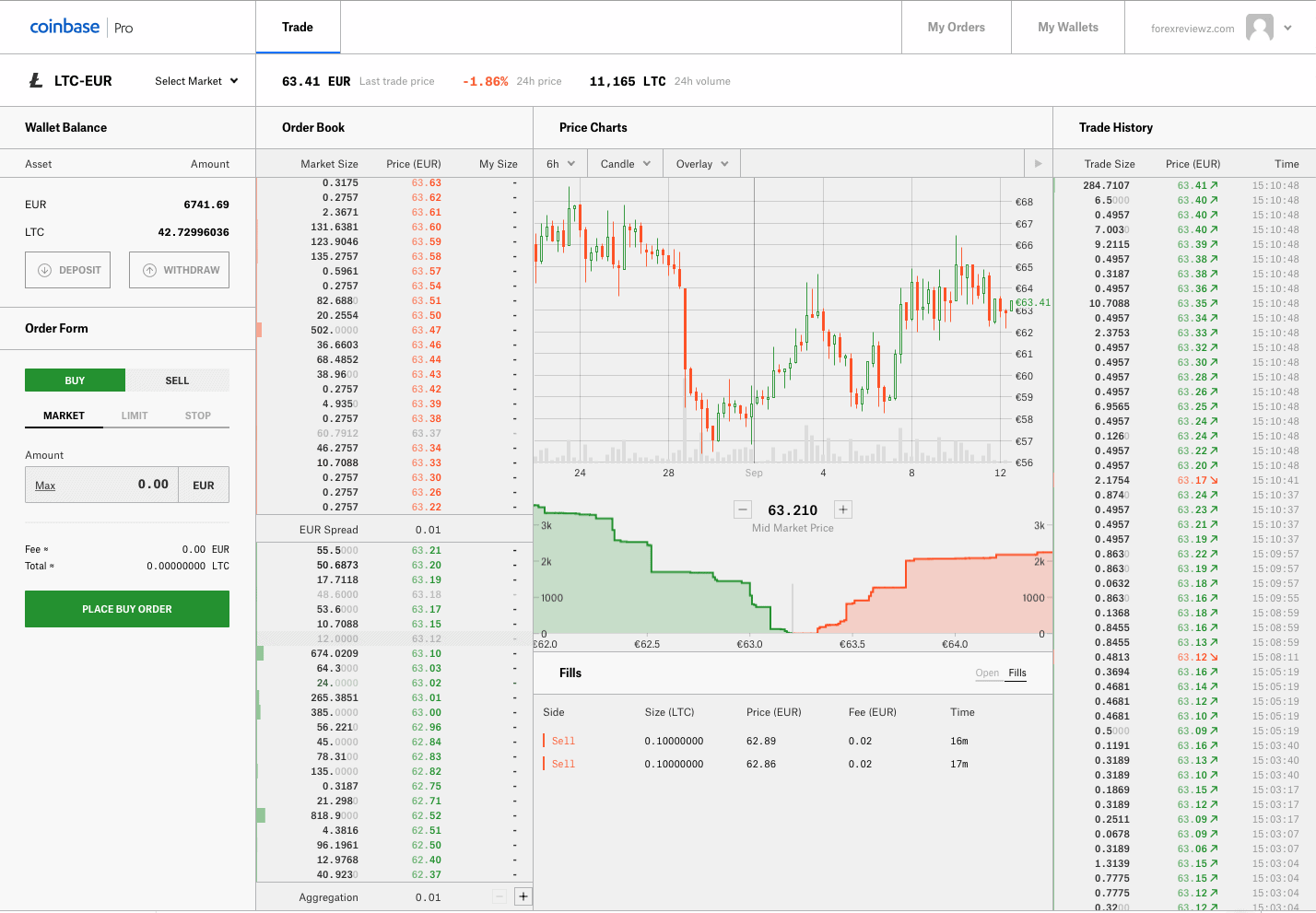Click the market depth chart
The image size is (1316, 913).
793,571
